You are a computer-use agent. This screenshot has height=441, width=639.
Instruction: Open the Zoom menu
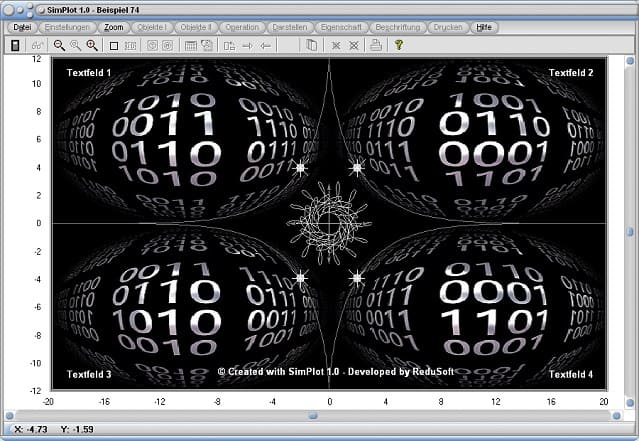[x=114, y=27]
